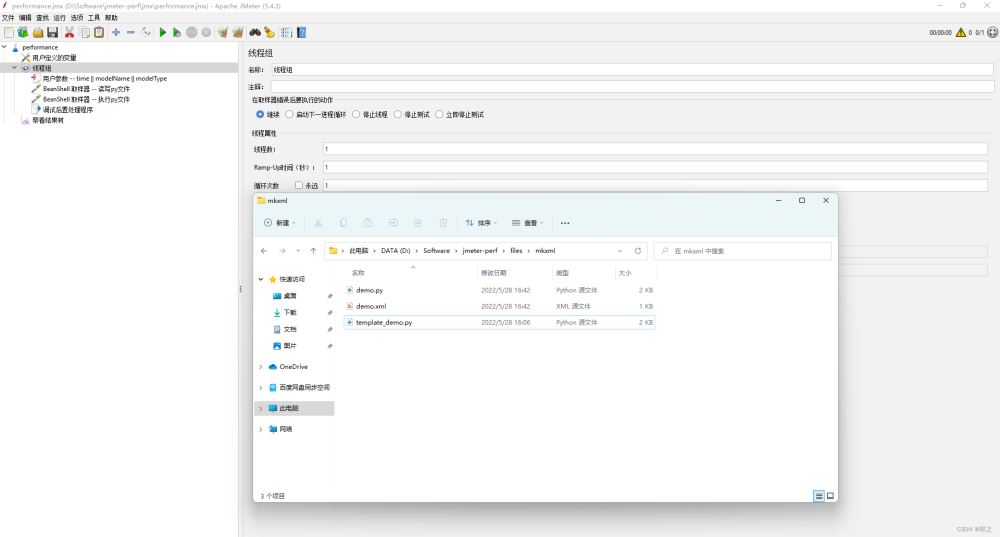Viewport: 1000px width, 537px height.
Task: Click the jmeter-perf breadcrumb segment
Action: tap(480, 251)
